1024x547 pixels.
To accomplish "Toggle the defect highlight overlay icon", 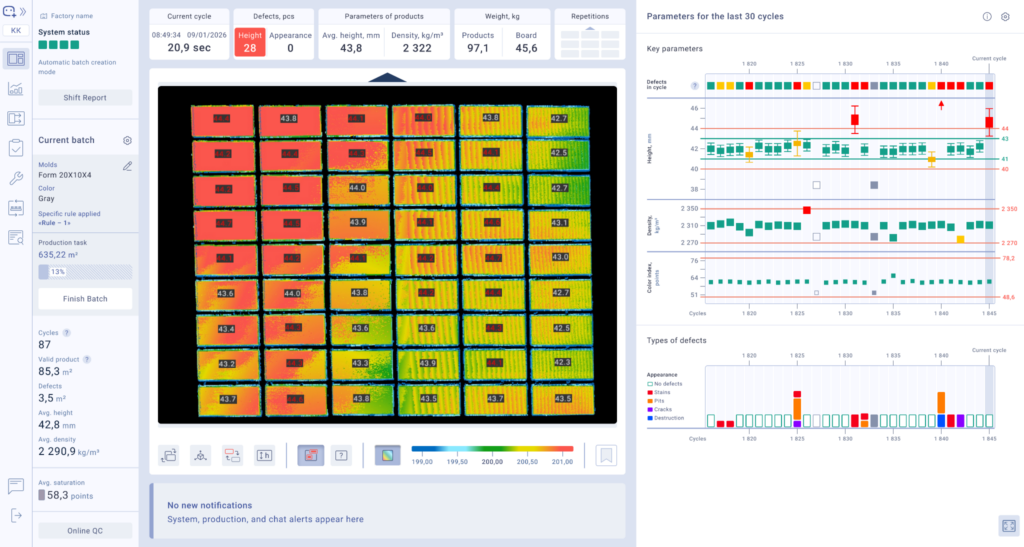I will coord(310,455).
